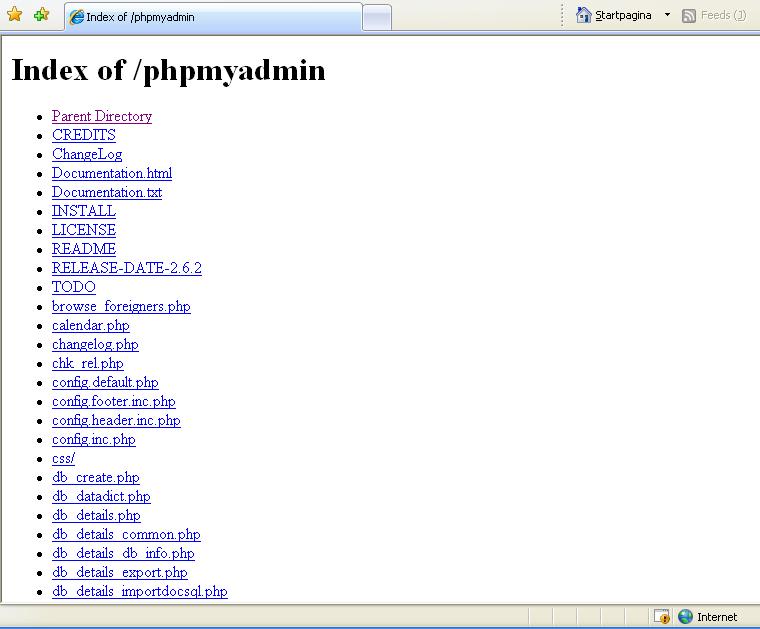The height and width of the screenshot is (629, 760).
Task: Click the Feeds RSS icon
Action: click(x=688, y=16)
